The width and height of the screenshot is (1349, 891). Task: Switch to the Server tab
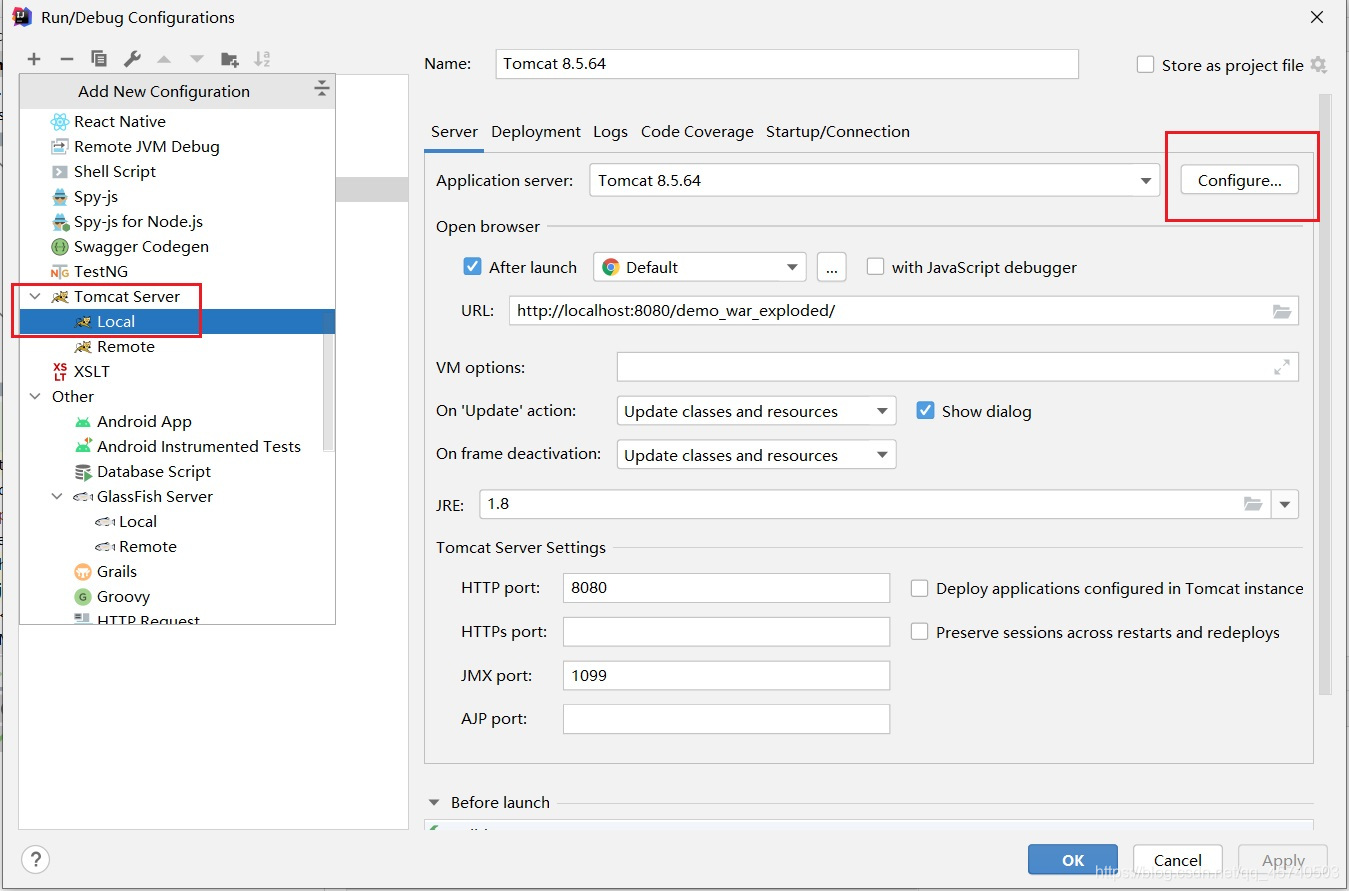(454, 132)
